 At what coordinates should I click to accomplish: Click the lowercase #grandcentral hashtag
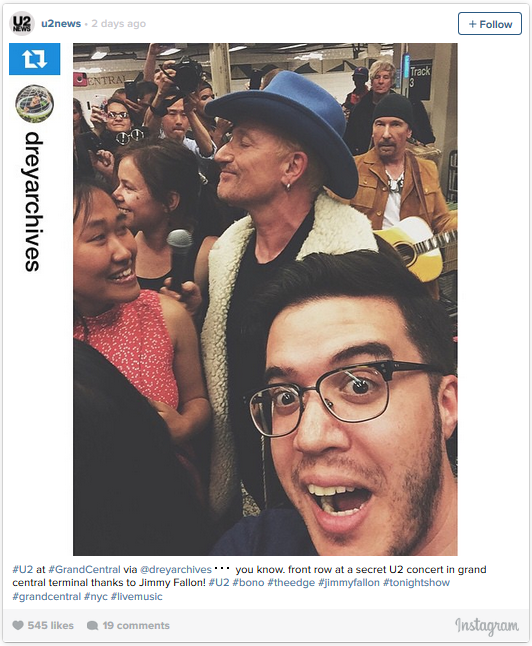click(47, 596)
